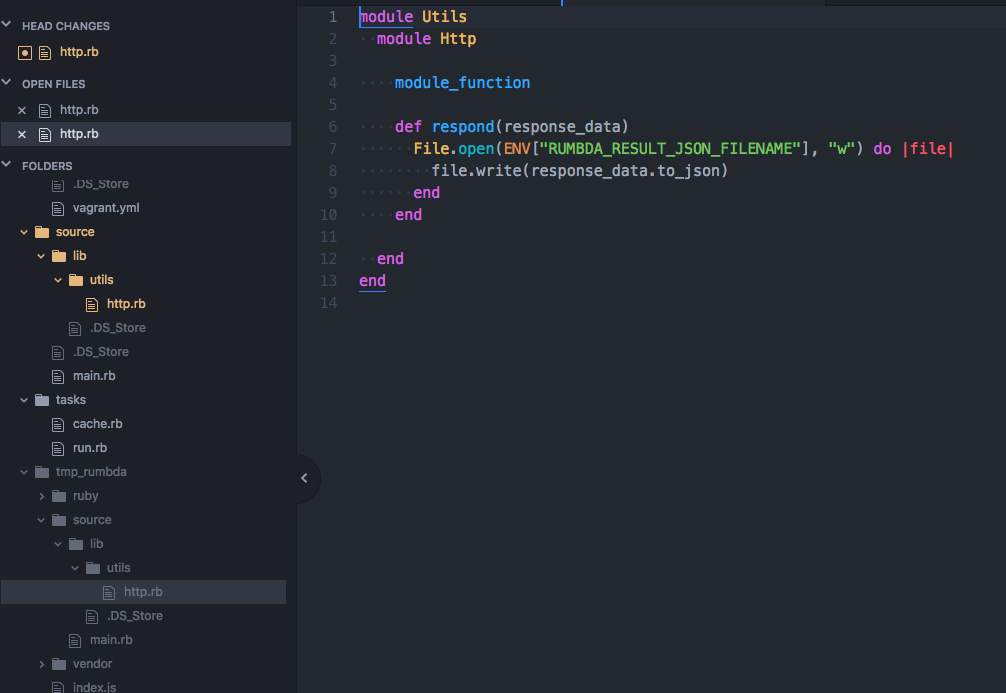Click the "RUMBDA_RESULT_JSON_FILENAME" string

670,149
